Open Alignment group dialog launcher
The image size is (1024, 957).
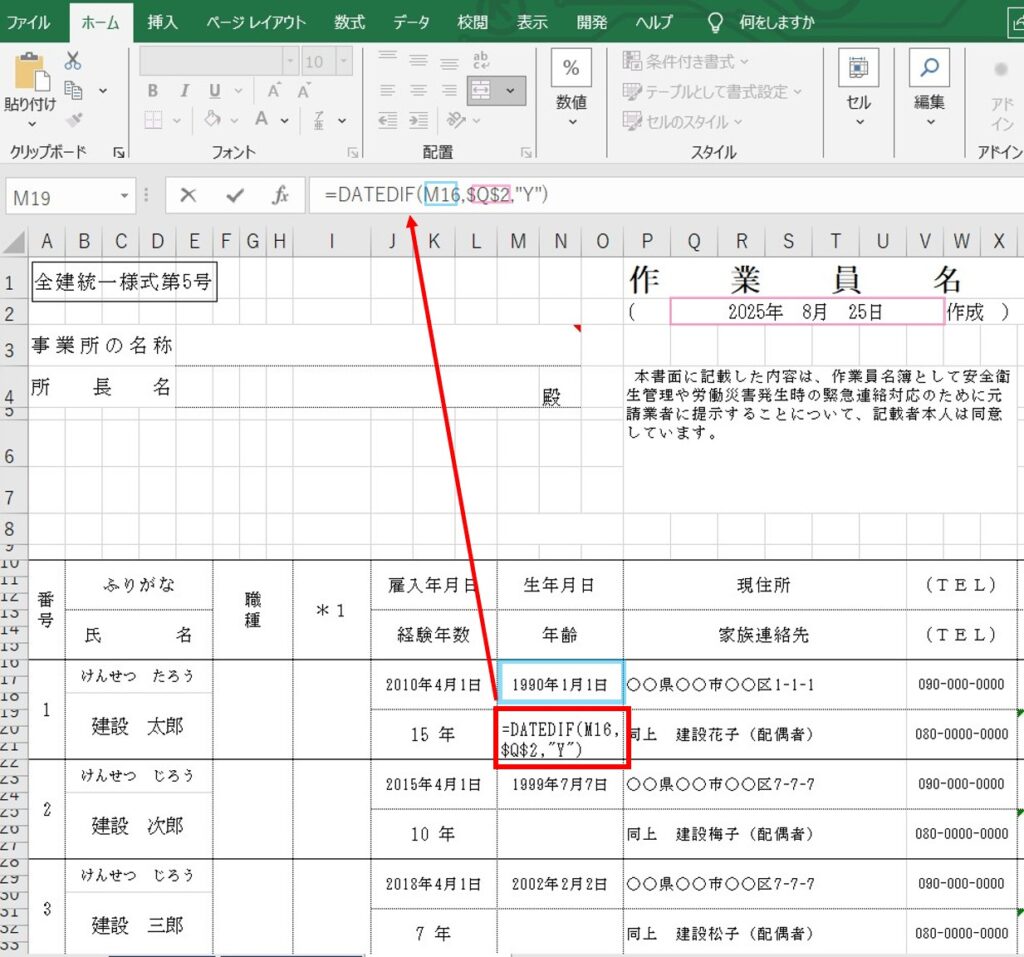coord(526,152)
